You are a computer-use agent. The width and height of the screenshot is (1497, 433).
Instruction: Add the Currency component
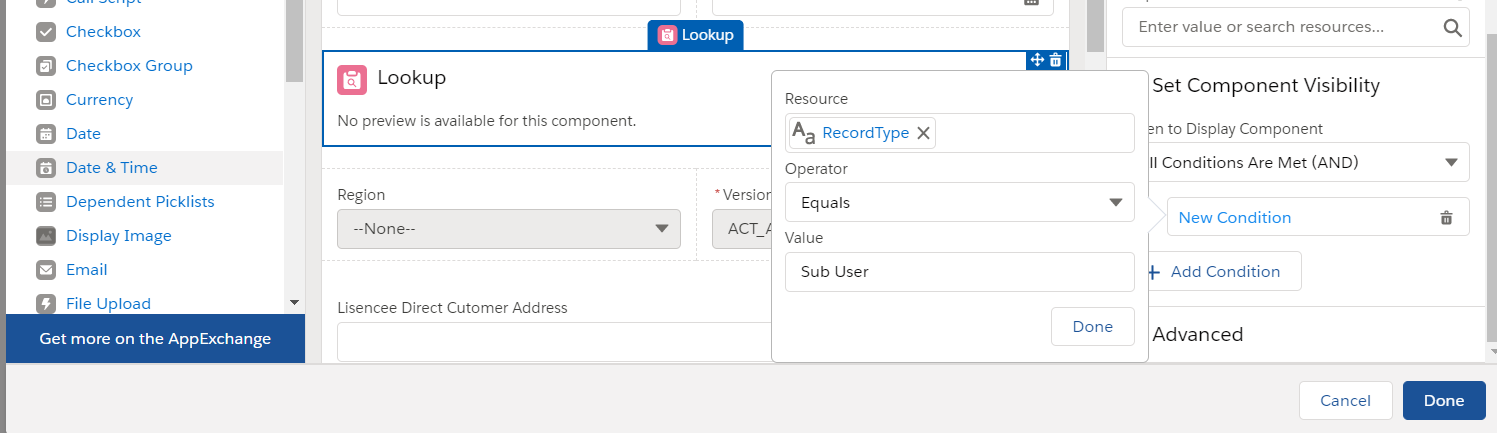99,100
